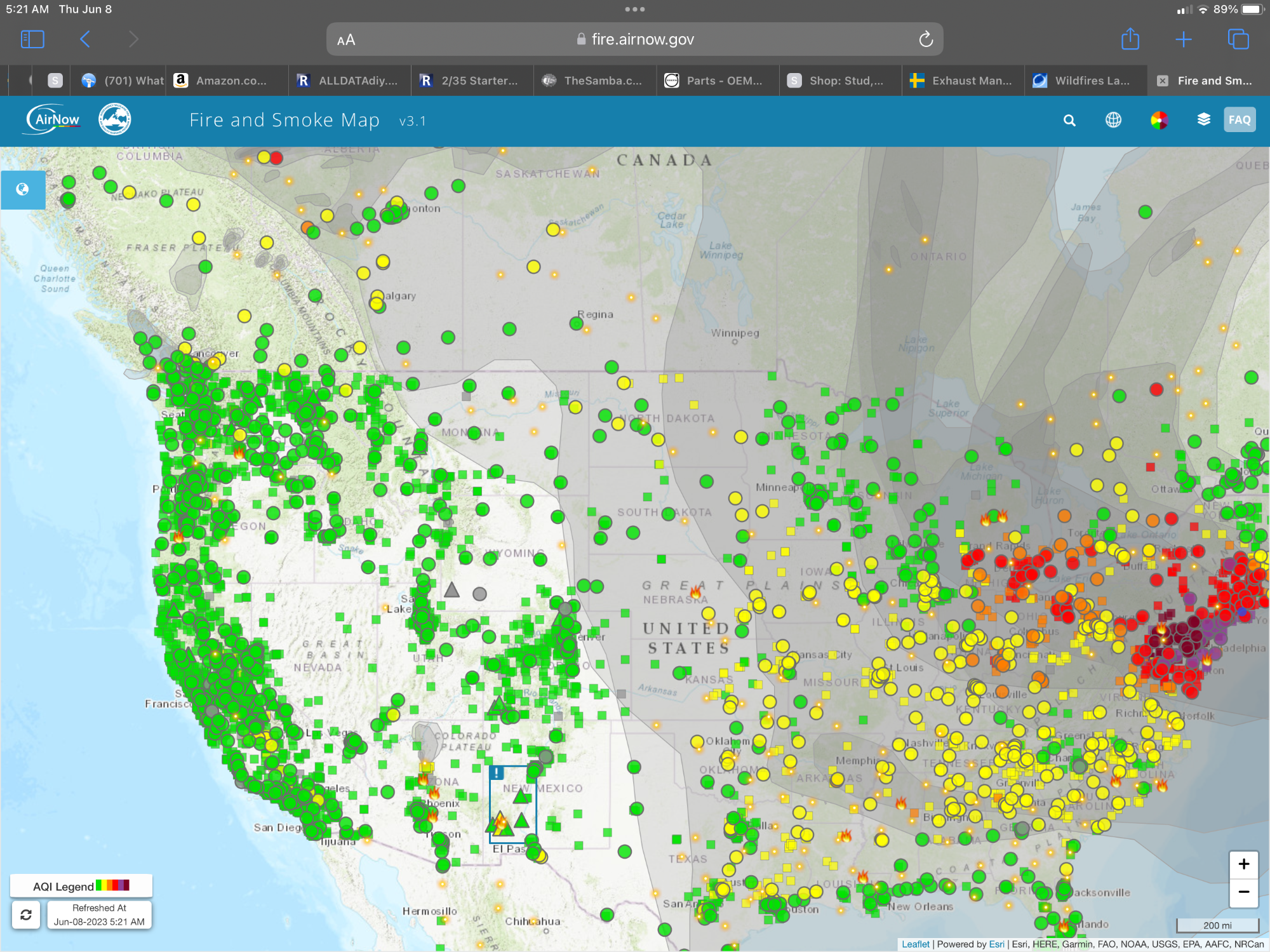The height and width of the screenshot is (952, 1270).
Task: Open the map layers stack icon
Action: coord(1203,119)
